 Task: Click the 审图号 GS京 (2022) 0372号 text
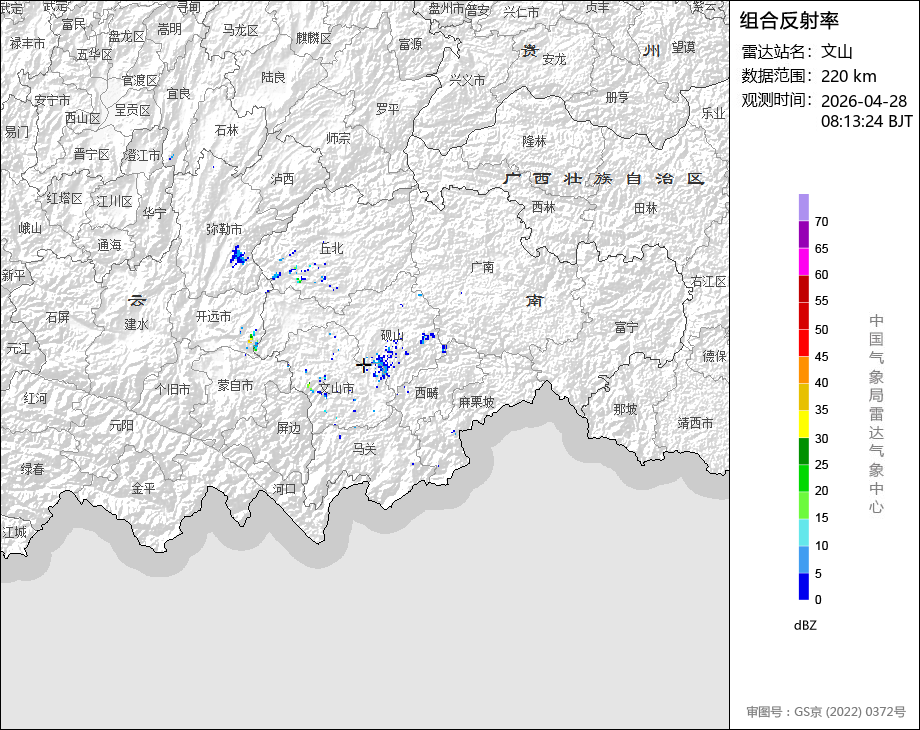tap(826, 712)
